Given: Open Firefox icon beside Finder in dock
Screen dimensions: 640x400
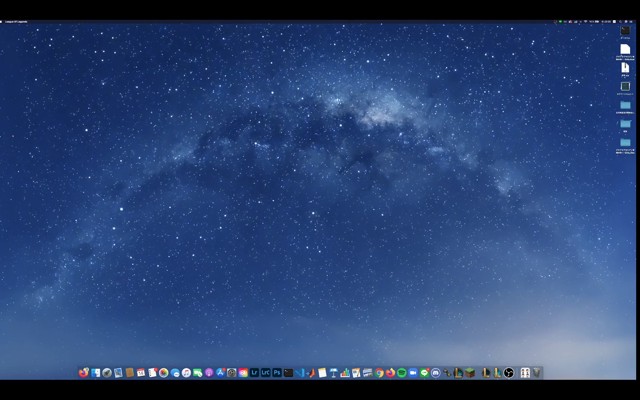Looking at the screenshot, I should [84, 373].
